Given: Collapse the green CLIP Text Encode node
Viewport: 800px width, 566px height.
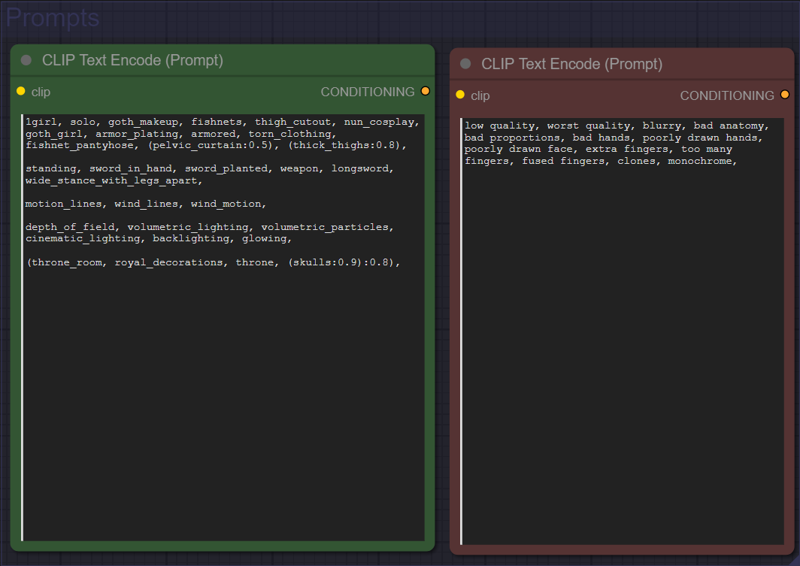Looking at the screenshot, I should coord(26,61).
